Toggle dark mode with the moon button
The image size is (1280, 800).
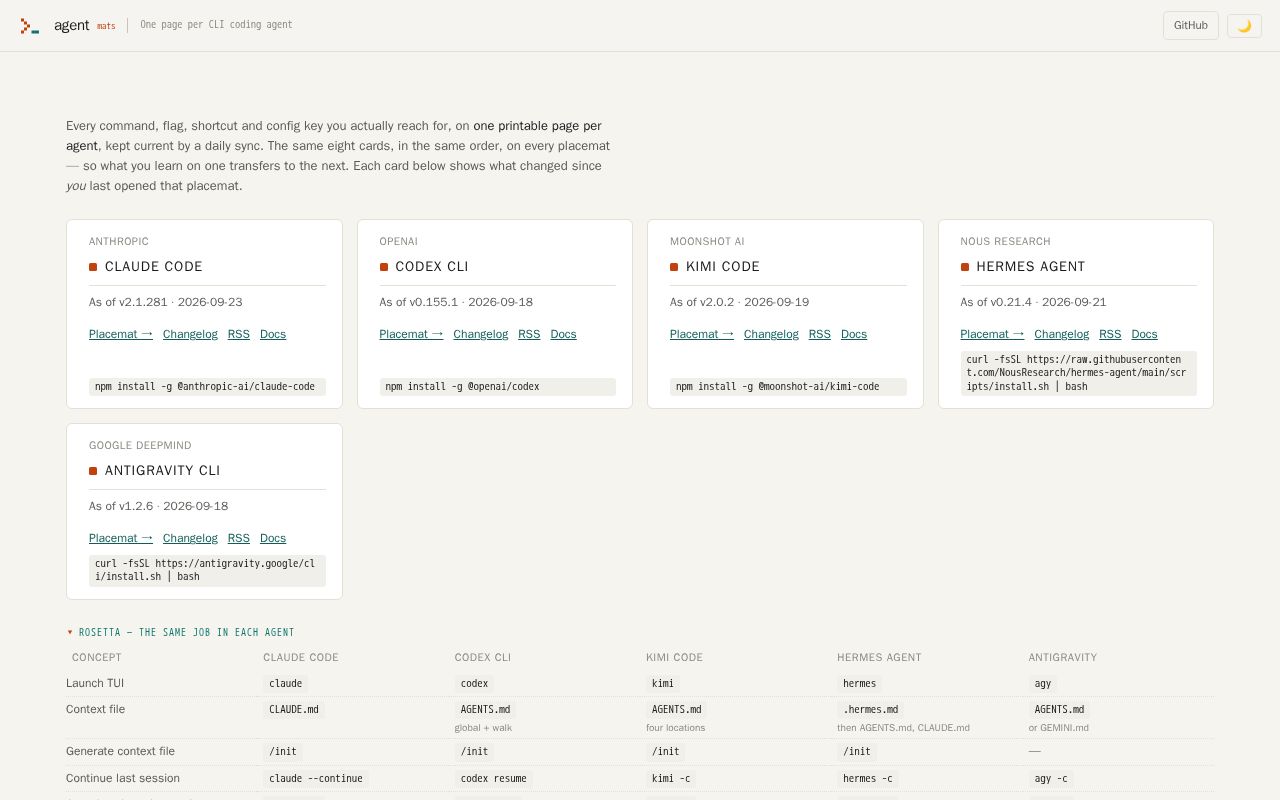point(1244,26)
